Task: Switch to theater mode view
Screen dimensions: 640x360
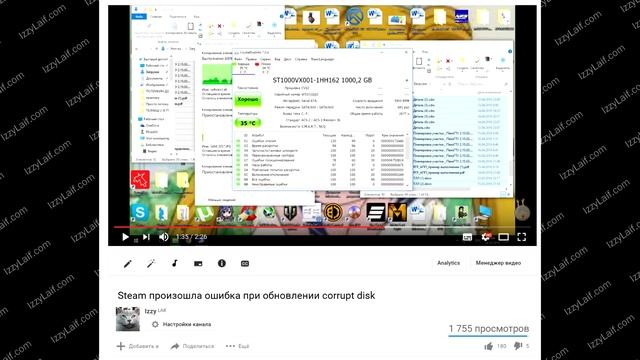Action: 504,237
